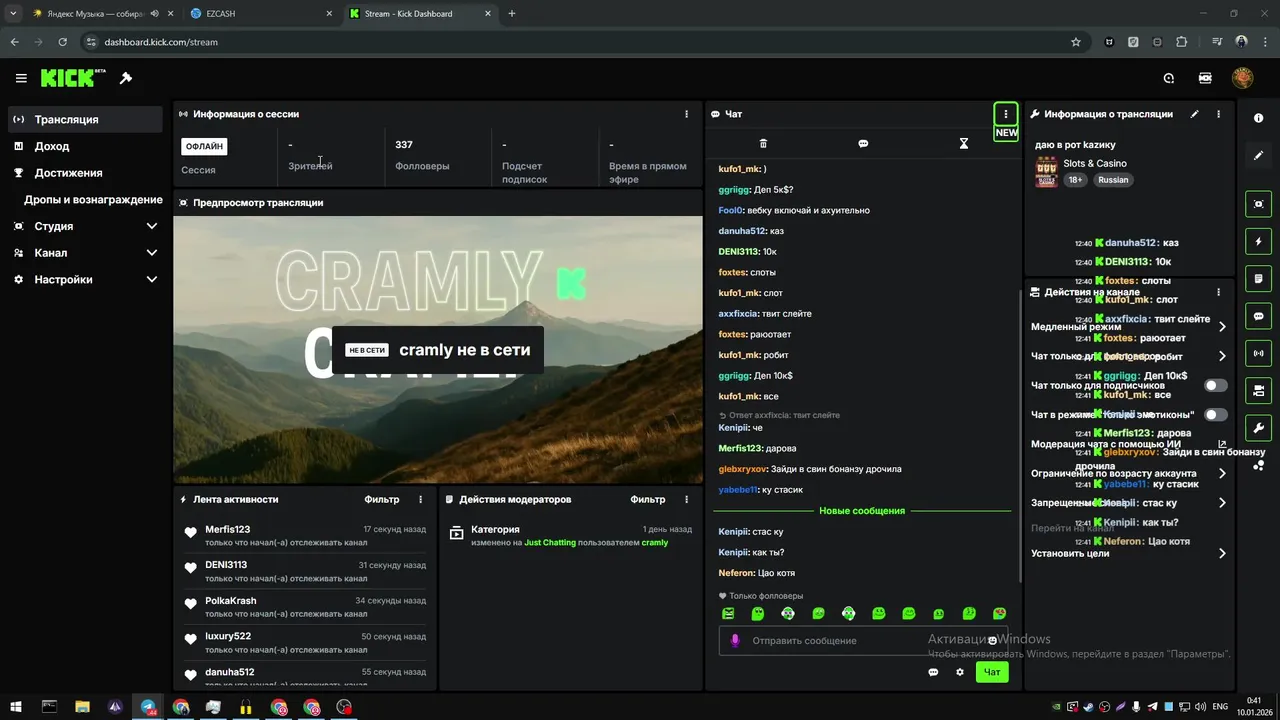
Task: Click the stream preview thumbnail
Action: coord(438,350)
